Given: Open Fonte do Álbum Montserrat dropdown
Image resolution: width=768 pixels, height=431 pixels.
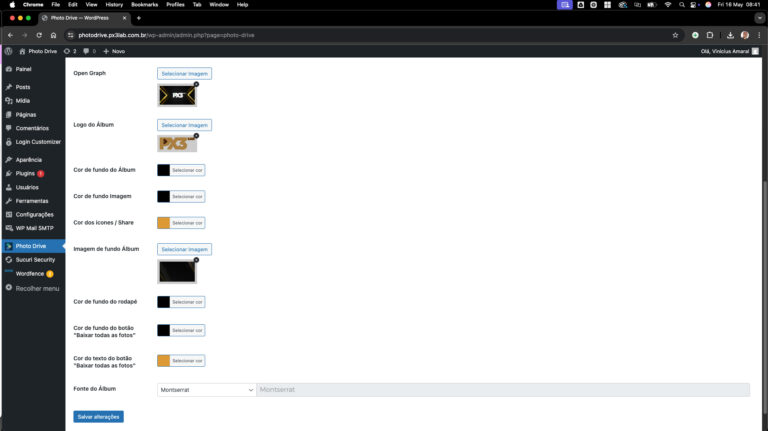Looking at the screenshot, I should pyautogui.click(x=207, y=390).
